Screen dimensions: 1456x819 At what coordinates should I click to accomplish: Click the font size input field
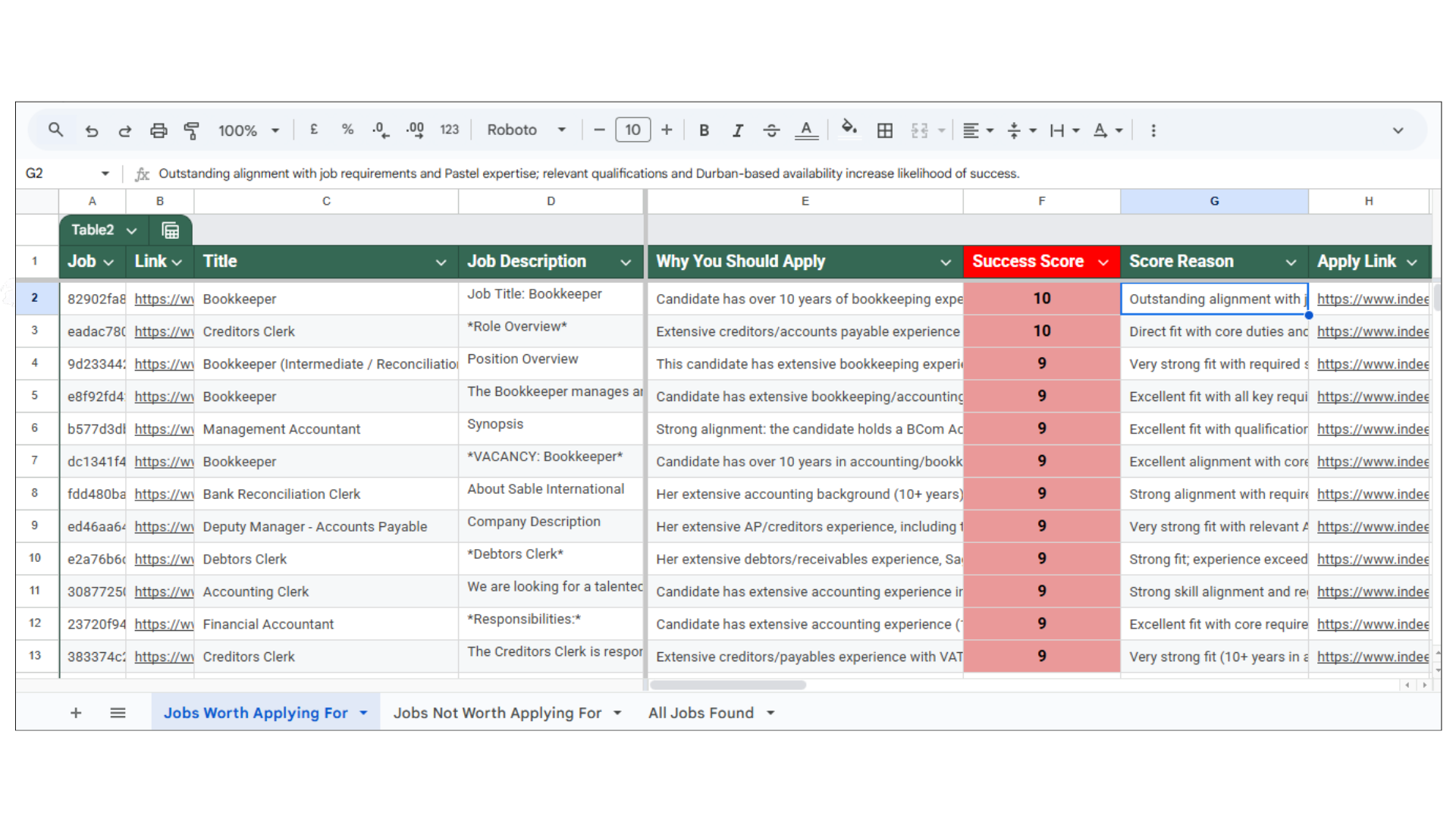632,130
